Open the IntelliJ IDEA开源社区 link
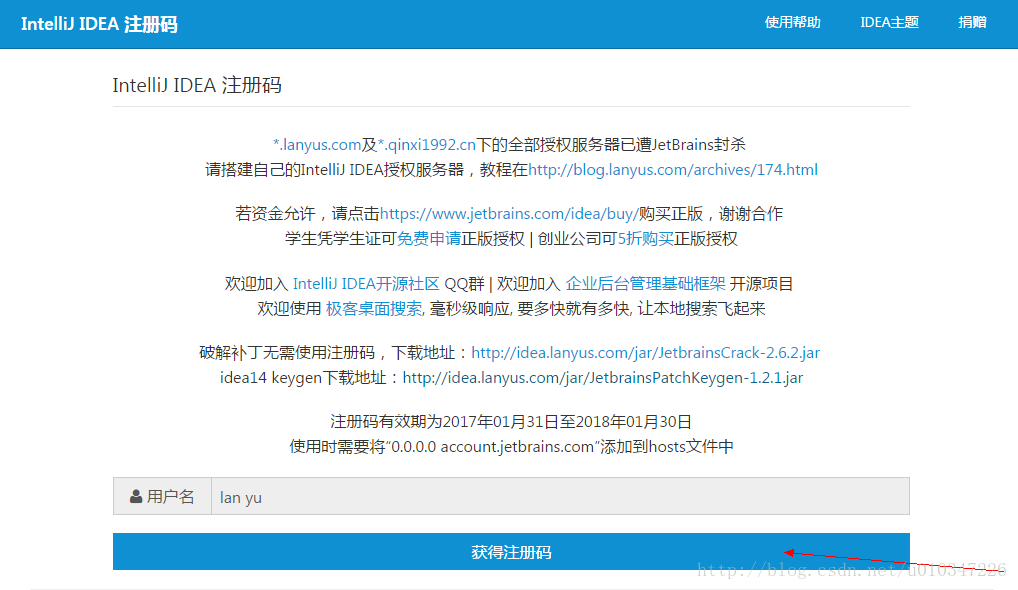The image size is (1018, 590). (366, 284)
